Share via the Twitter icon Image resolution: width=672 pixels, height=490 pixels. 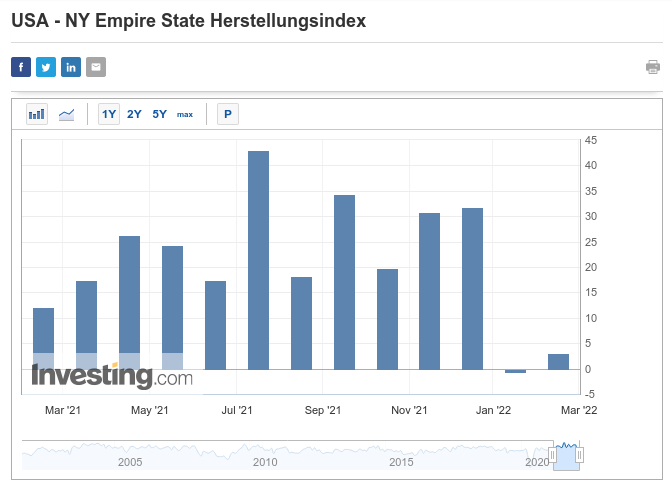click(46, 67)
